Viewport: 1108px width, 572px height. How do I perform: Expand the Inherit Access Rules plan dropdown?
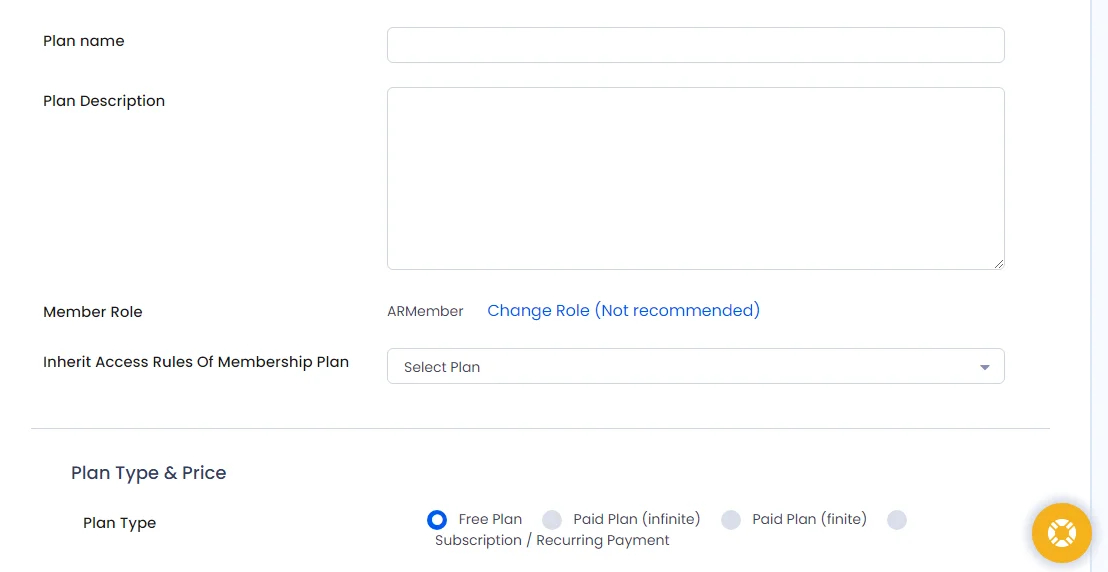(x=695, y=366)
